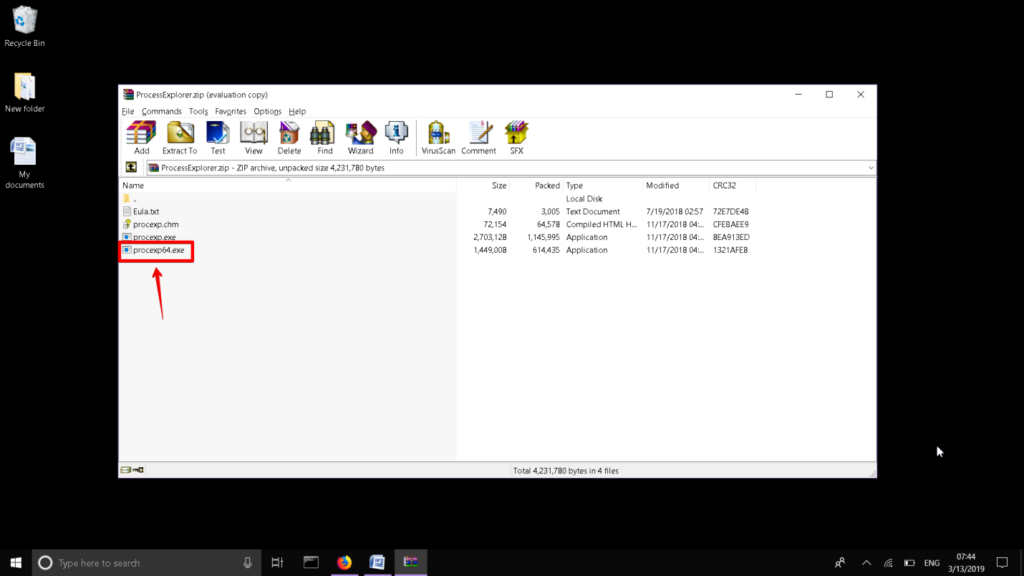Click the 72E7DE4B CRC32 value

[731, 212]
